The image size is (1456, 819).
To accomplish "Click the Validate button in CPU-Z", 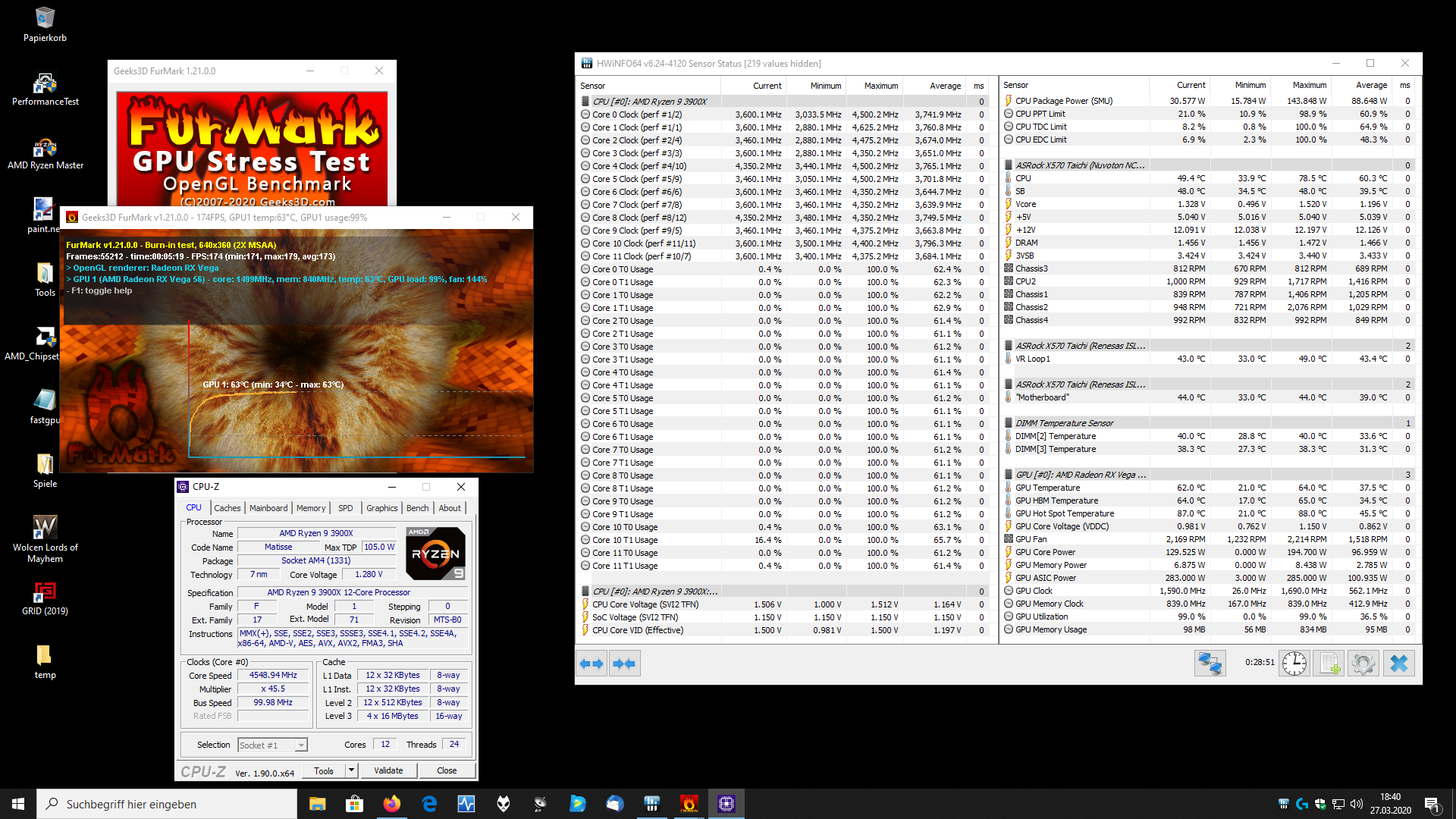I will tap(388, 770).
